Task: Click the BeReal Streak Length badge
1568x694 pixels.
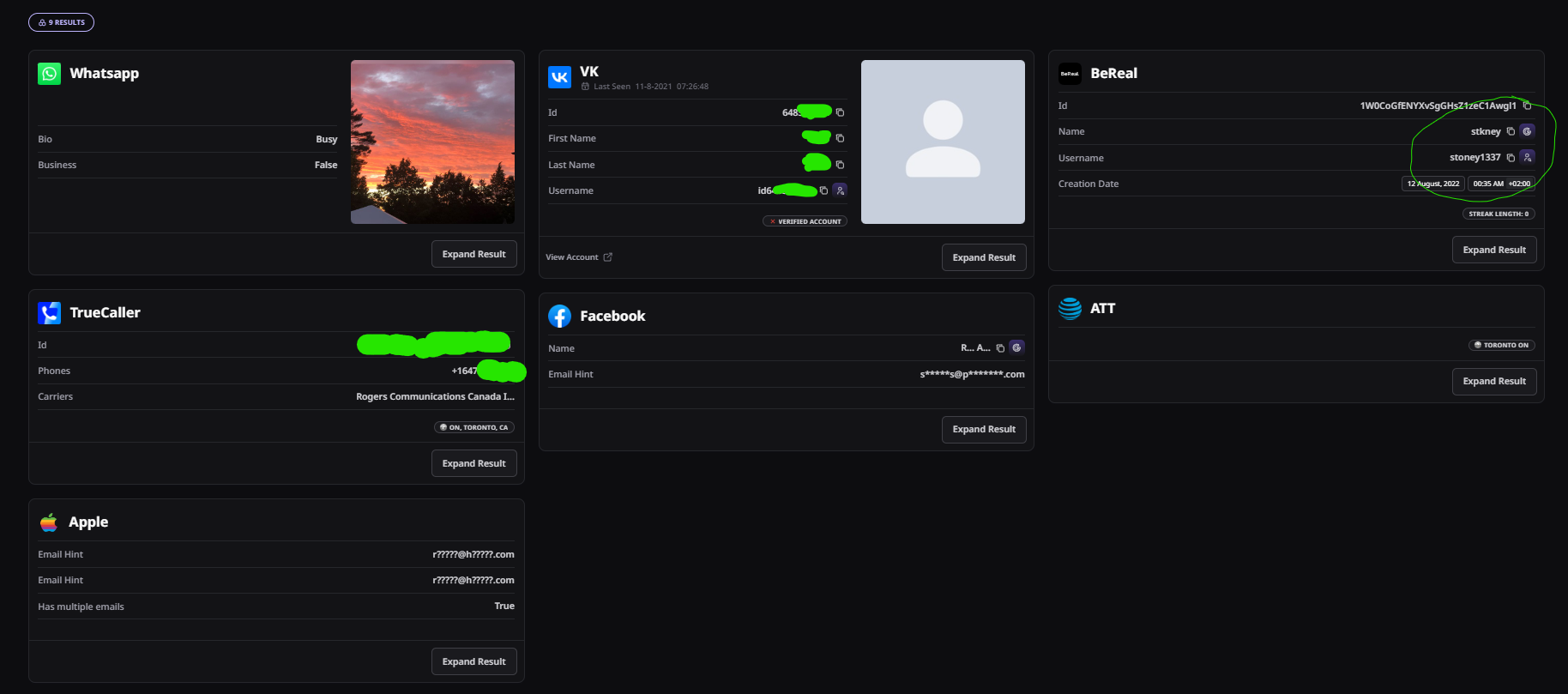Action: pos(1499,214)
